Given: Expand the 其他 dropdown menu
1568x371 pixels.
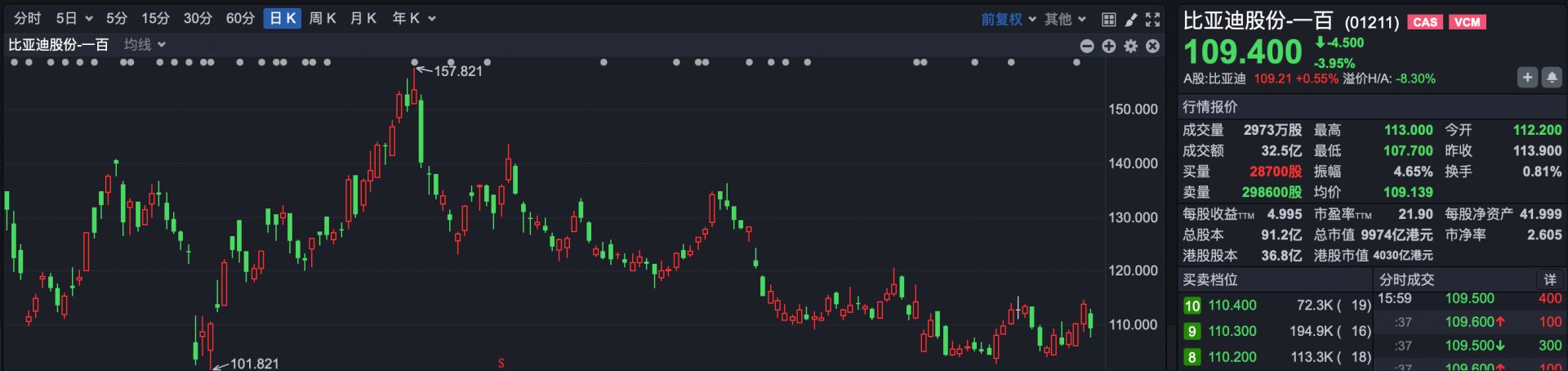Looking at the screenshot, I should (x=1065, y=19).
